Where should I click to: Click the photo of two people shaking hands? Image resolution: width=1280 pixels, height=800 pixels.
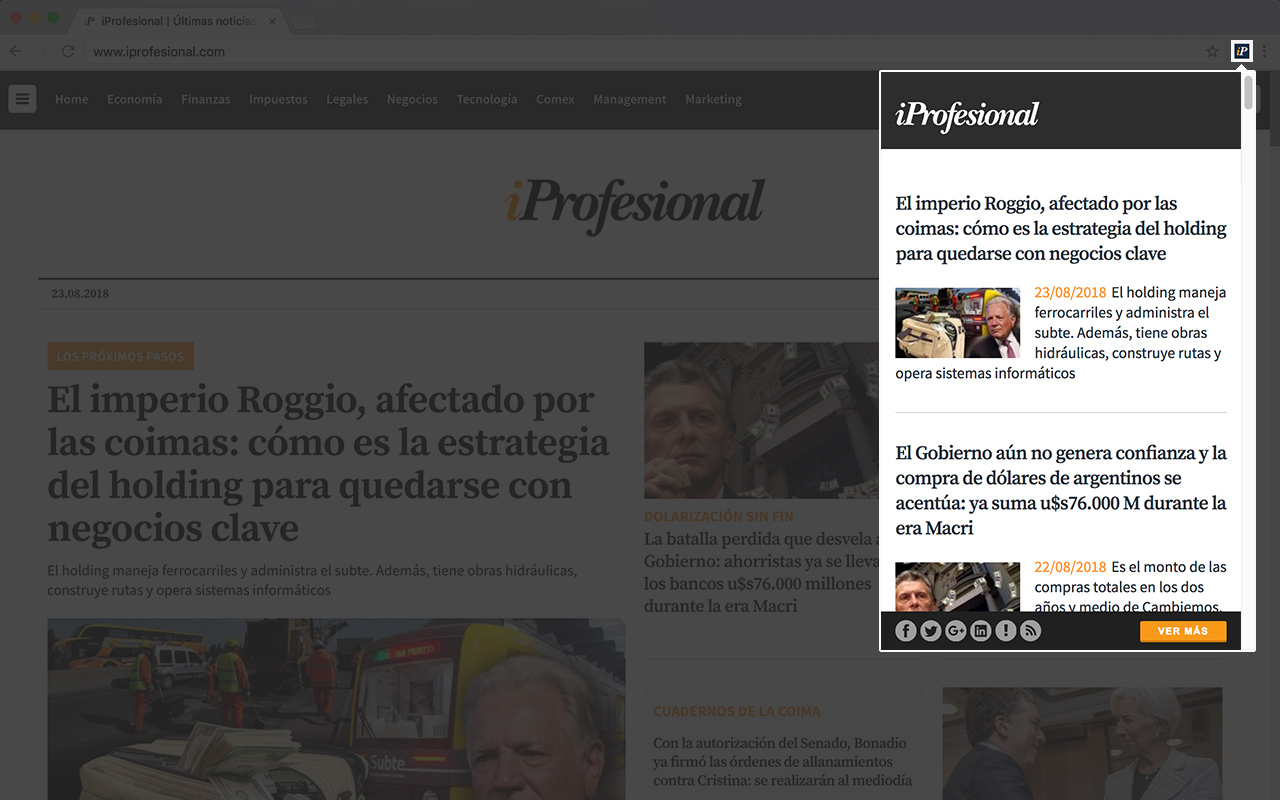(x=1082, y=743)
